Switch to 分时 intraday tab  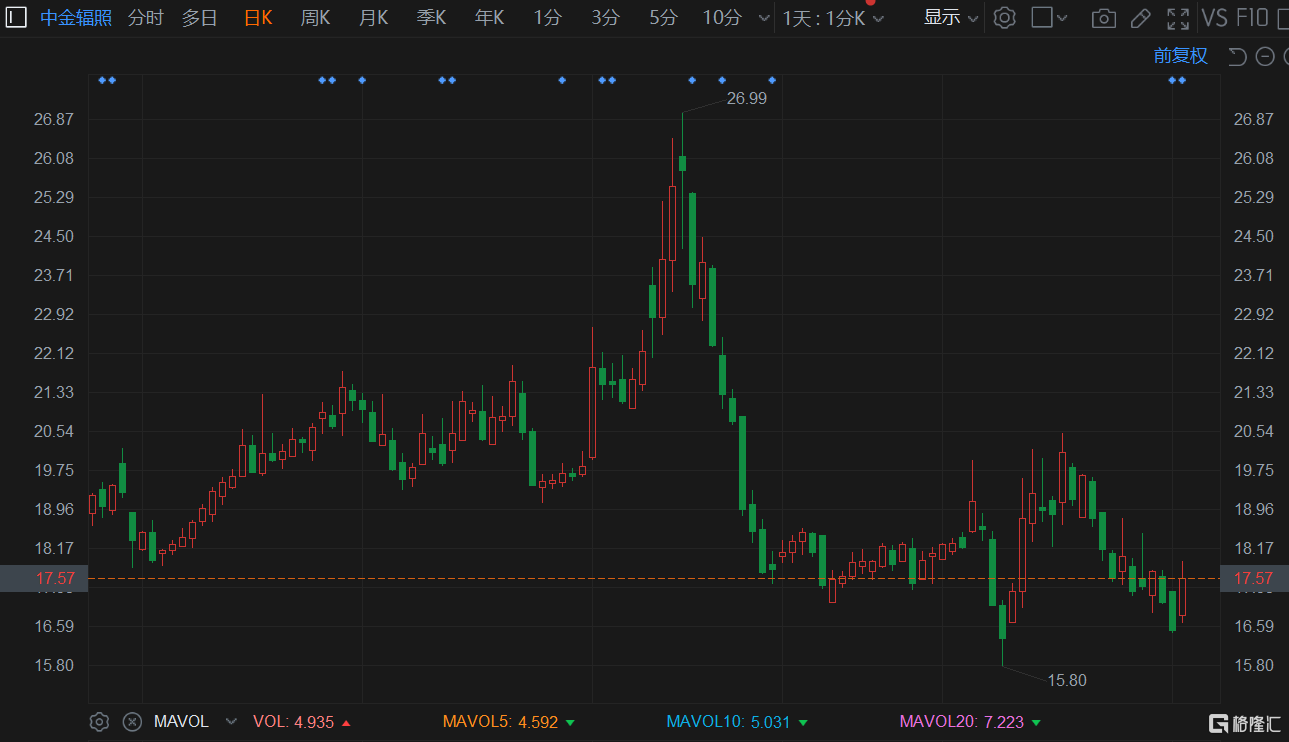pyautogui.click(x=145, y=17)
